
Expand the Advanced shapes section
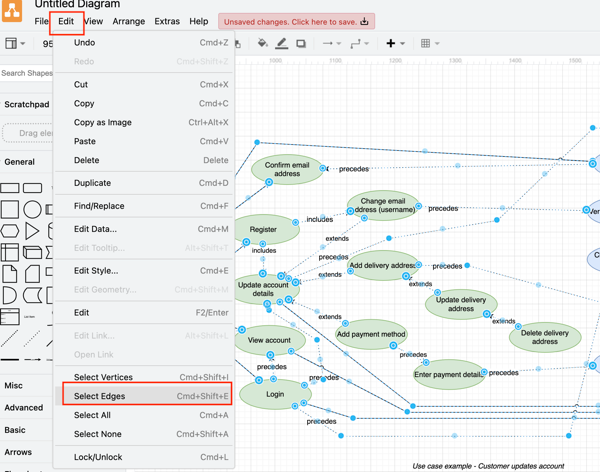24,408
